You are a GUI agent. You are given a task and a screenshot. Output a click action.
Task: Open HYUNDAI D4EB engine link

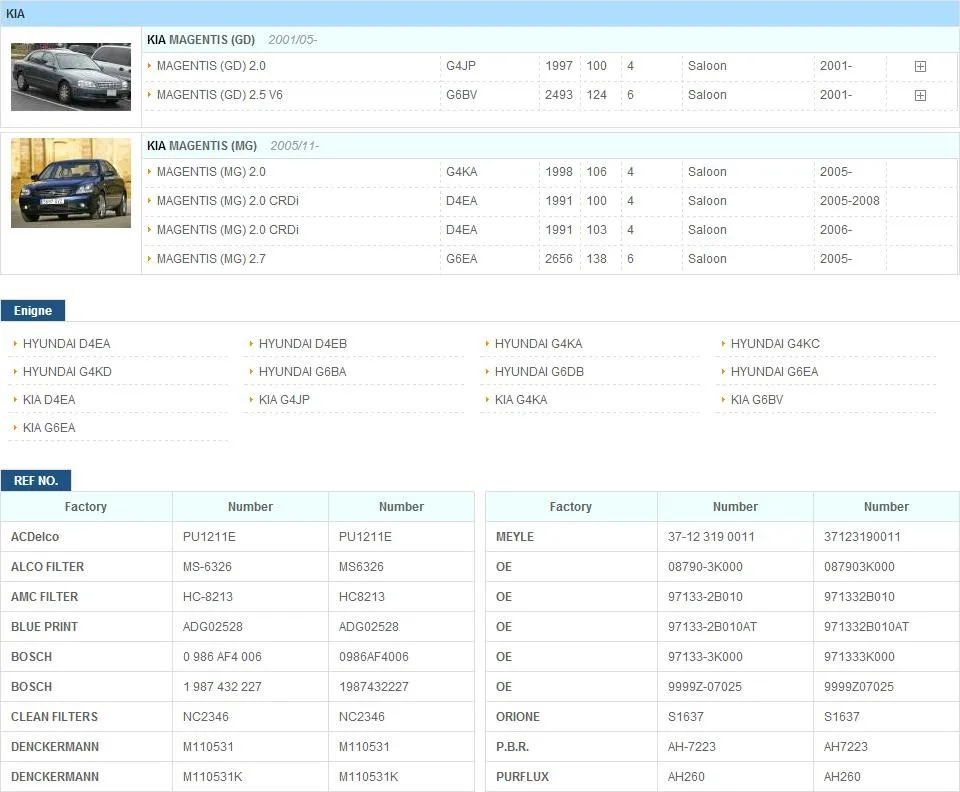[302, 344]
